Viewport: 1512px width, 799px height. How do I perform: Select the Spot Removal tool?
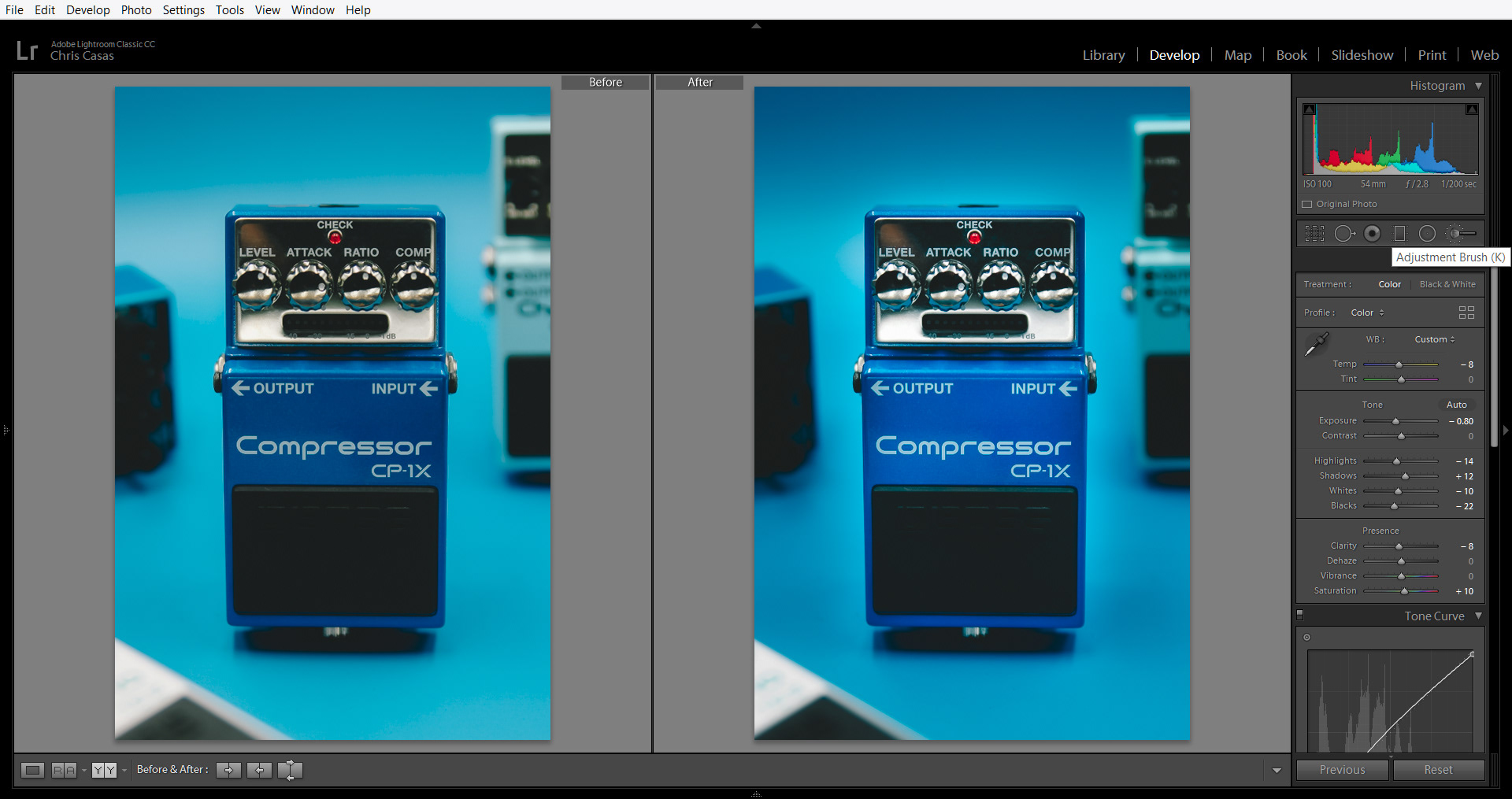click(x=1344, y=234)
